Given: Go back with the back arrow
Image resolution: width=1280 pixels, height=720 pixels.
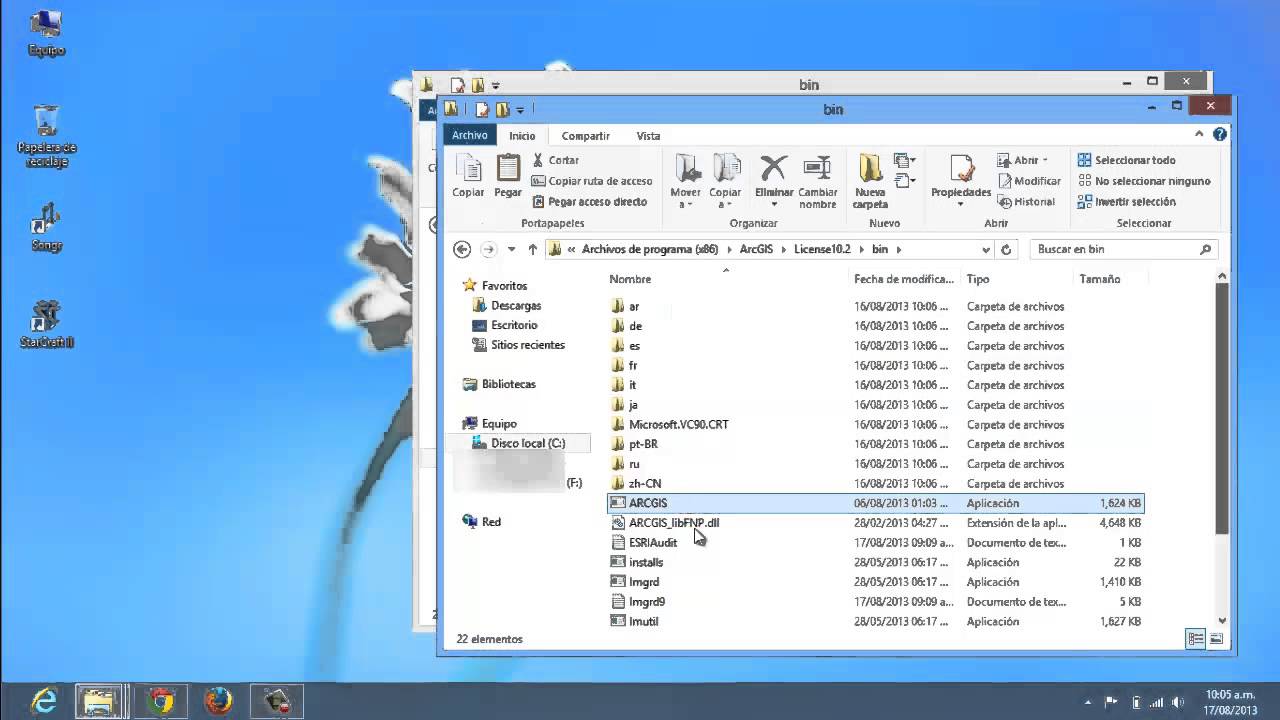Looking at the screenshot, I should tap(461, 249).
